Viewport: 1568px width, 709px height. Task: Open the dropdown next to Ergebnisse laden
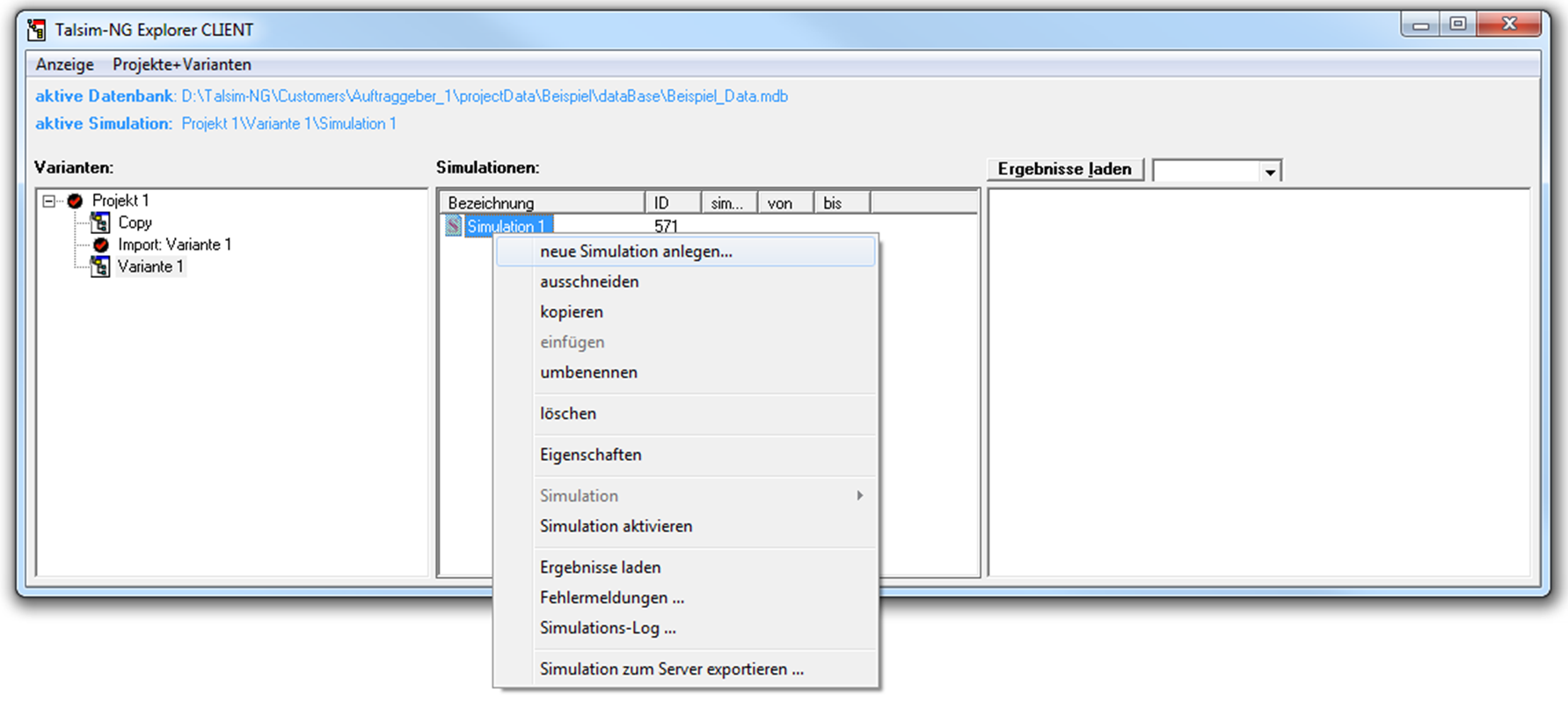[1269, 172]
